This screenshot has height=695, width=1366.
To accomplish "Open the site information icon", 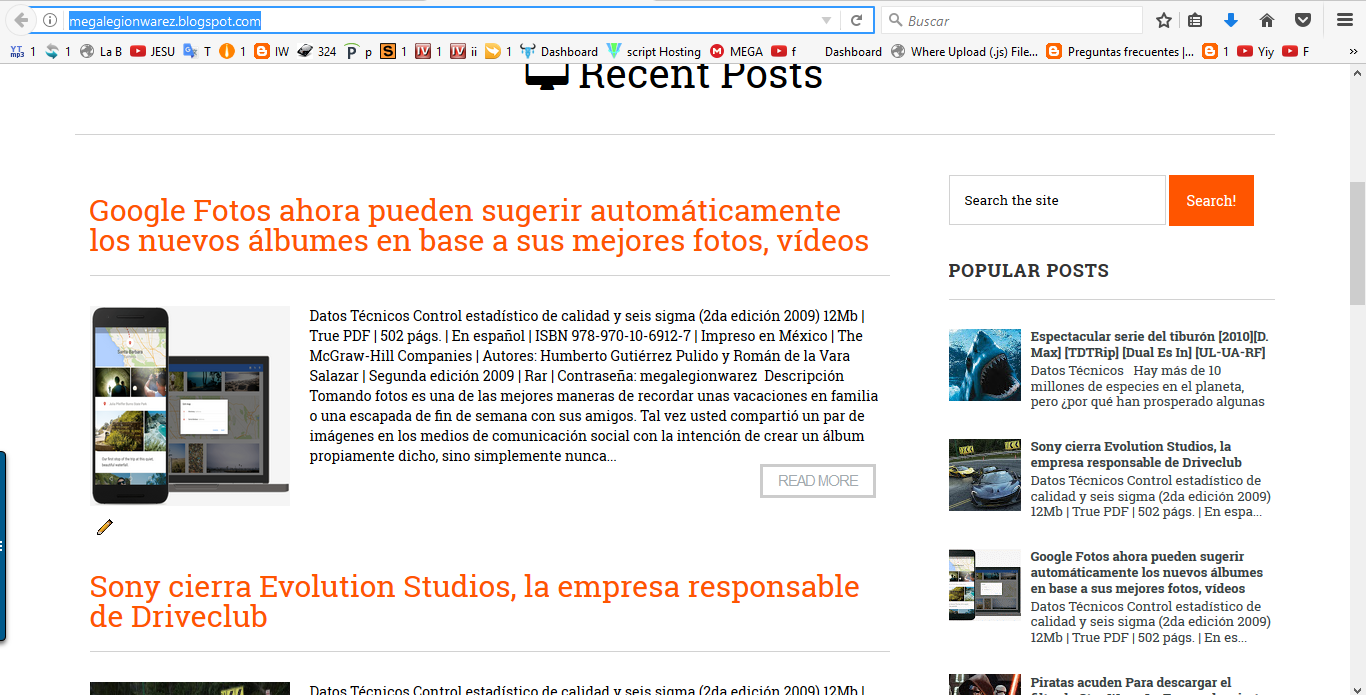I will pos(50,20).
